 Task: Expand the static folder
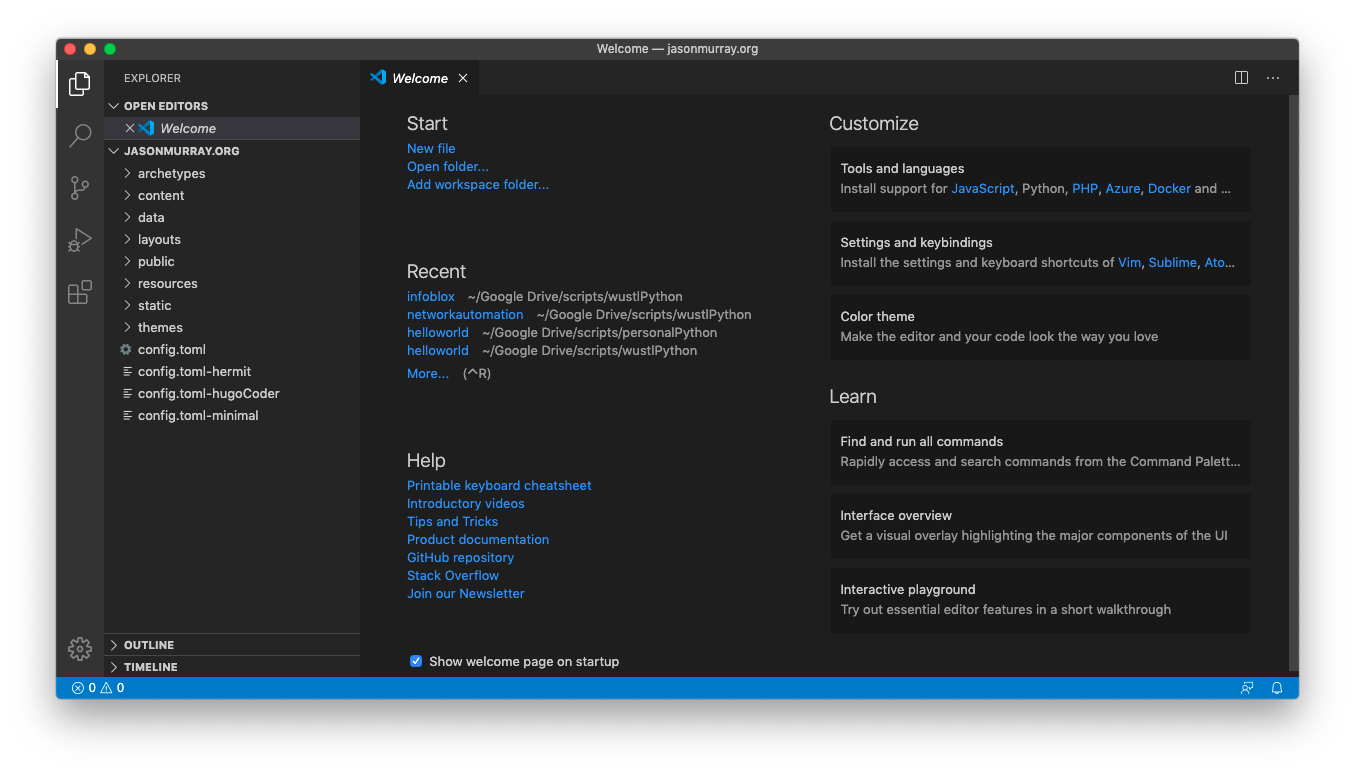tap(232, 305)
